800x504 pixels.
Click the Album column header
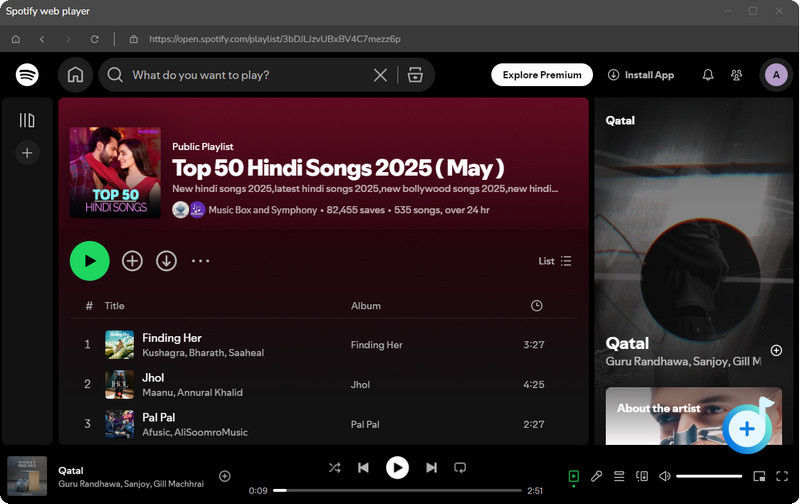tap(366, 306)
